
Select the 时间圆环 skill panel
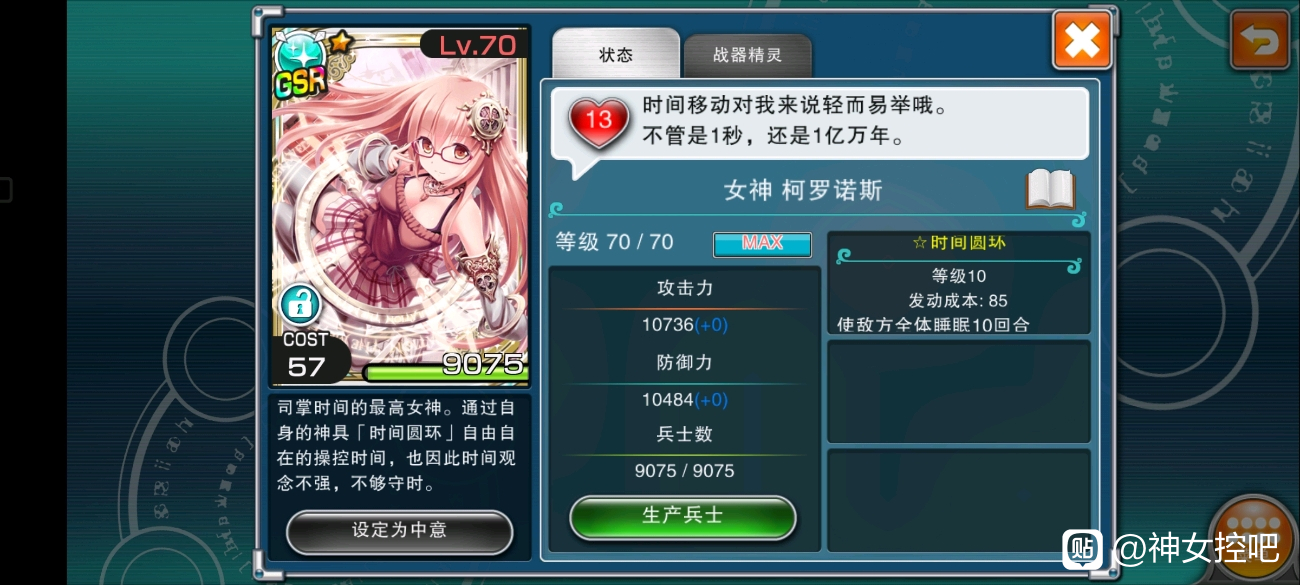coord(959,283)
